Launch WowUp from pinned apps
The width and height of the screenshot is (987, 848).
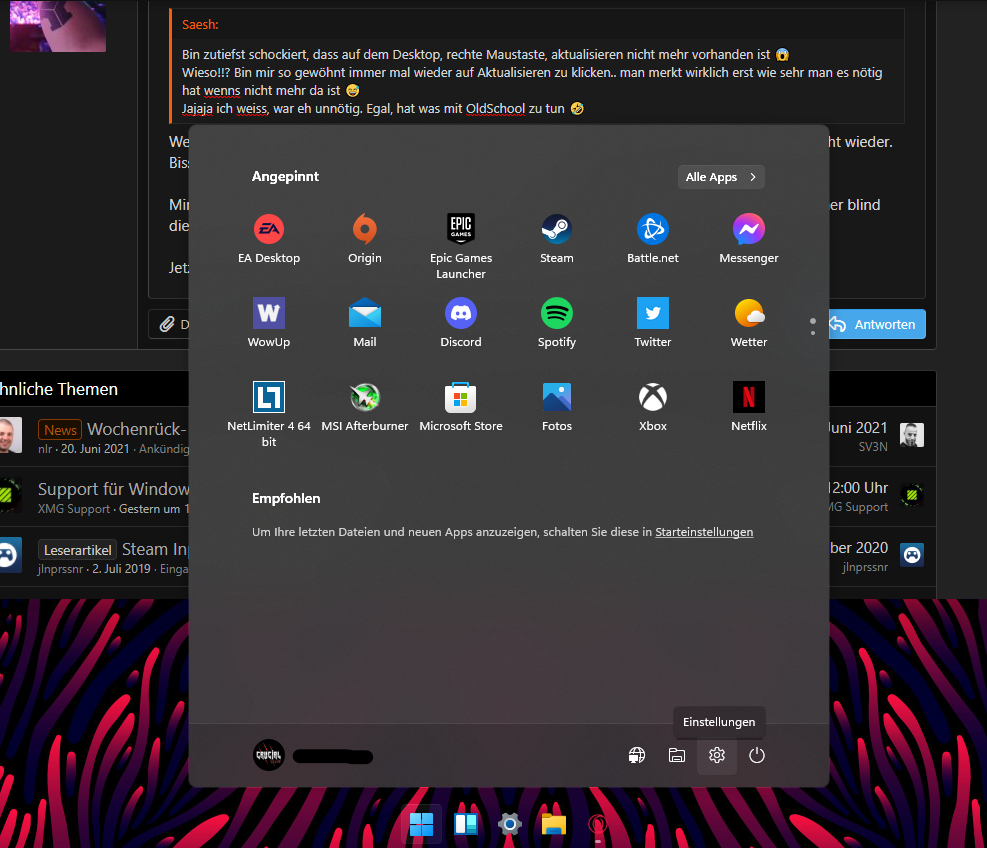coord(269,323)
